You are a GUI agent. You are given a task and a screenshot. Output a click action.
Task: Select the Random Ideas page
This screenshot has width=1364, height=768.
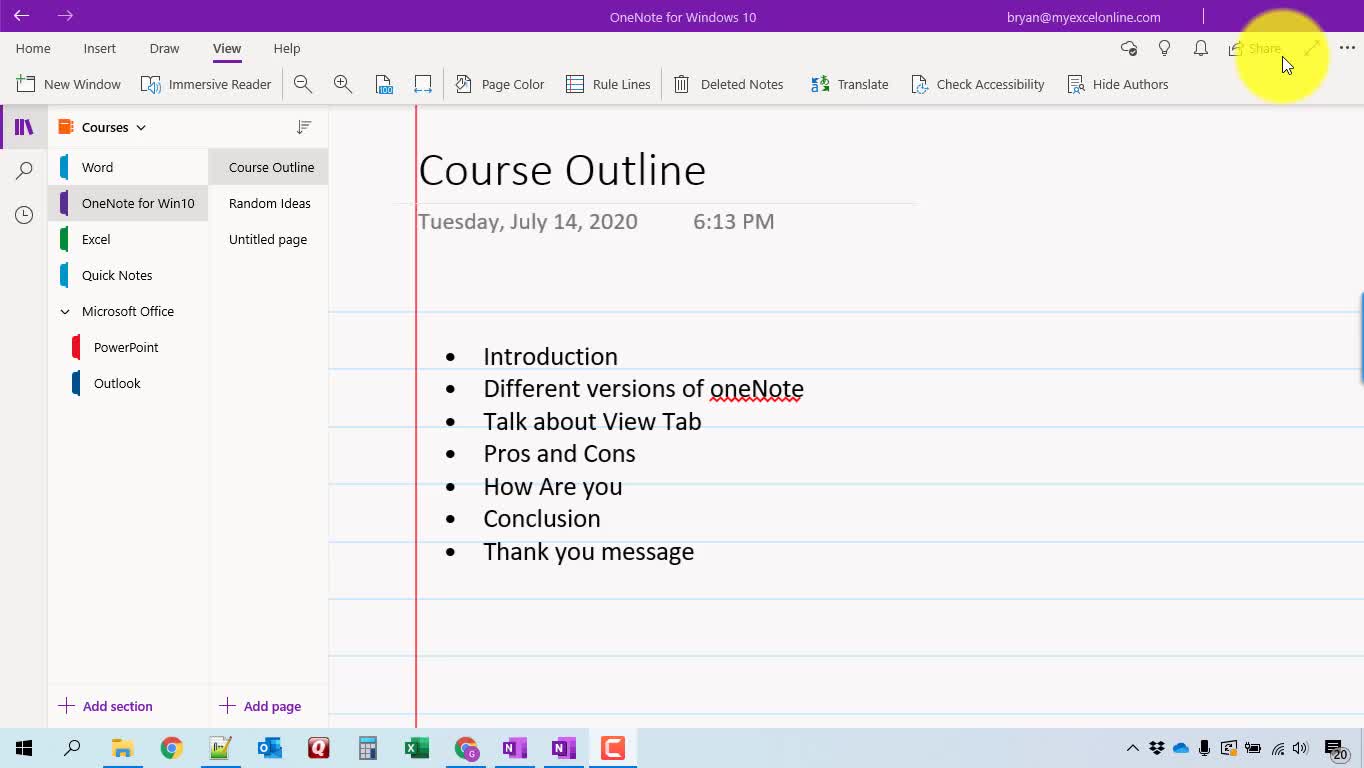point(269,203)
